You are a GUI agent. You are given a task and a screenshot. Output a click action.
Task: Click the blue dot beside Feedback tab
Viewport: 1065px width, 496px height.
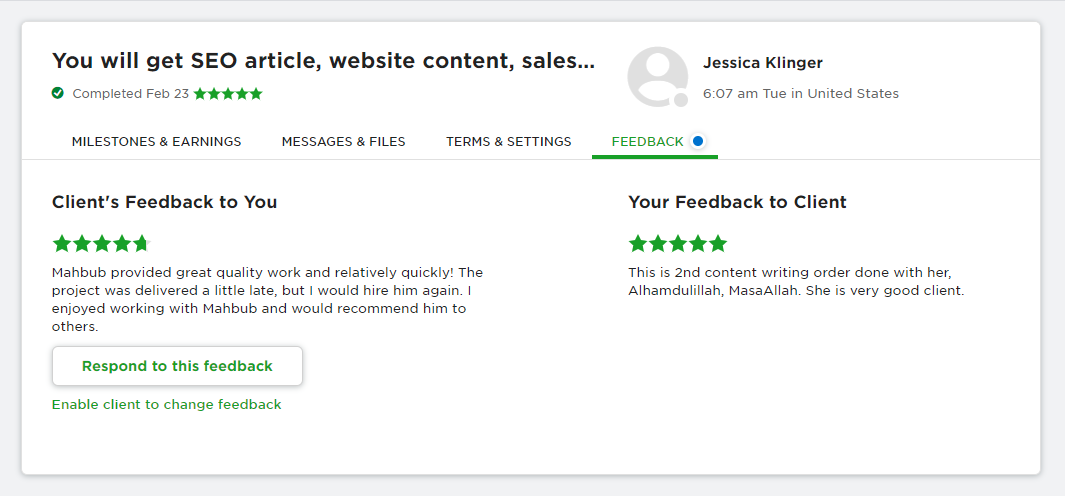(698, 141)
